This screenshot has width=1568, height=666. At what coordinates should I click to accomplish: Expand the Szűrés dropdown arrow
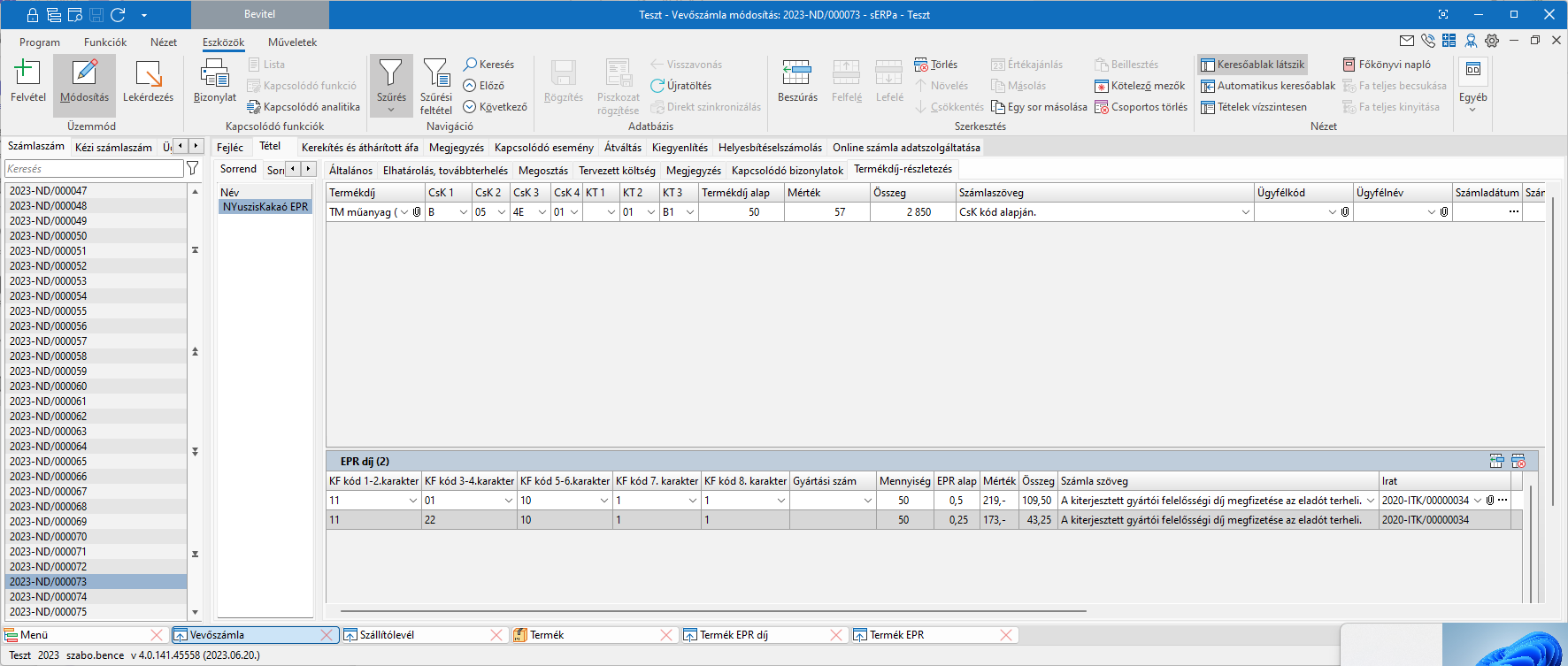click(x=391, y=110)
